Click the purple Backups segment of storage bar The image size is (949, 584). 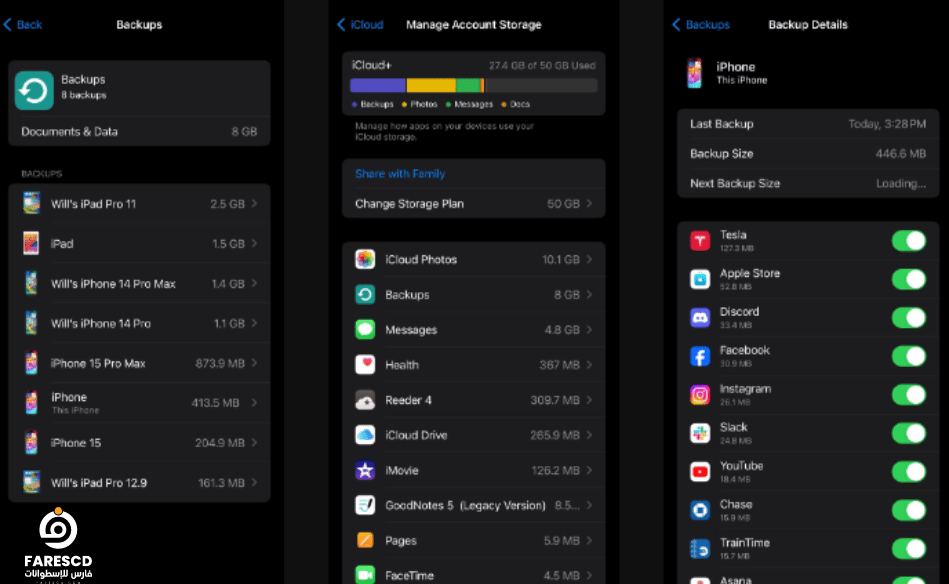[x=378, y=85]
